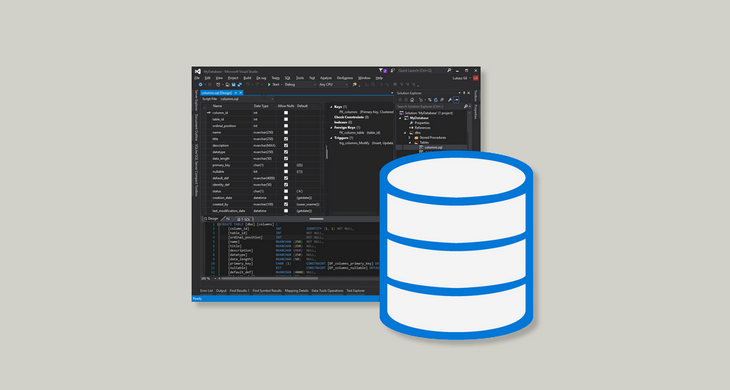Open the Error List tab
The image size is (730, 390).
point(206,291)
